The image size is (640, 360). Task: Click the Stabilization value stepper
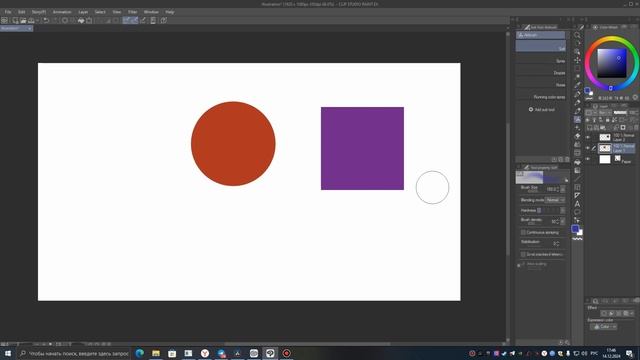tap(557, 243)
